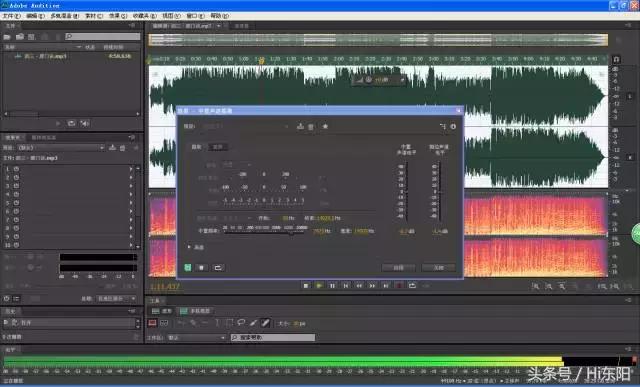Screen dimensions: 640x387
Task: Select the Spot Healing Brush tool
Action: click(265, 323)
